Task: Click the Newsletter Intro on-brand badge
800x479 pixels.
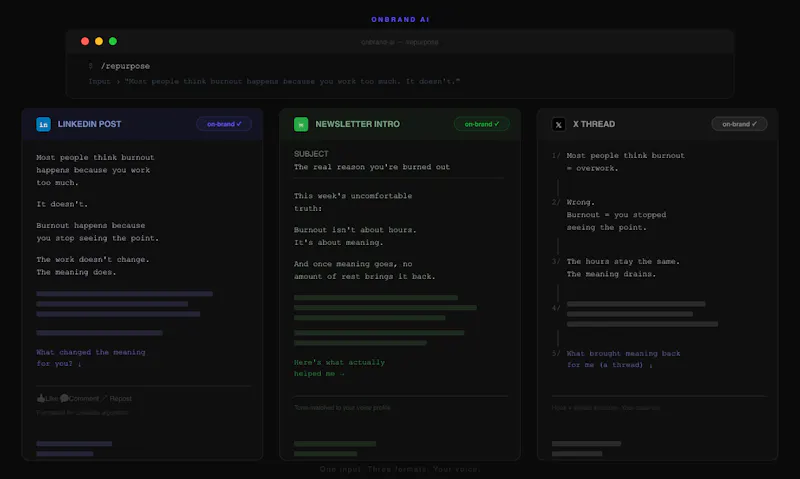Action: [x=482, y=124]
